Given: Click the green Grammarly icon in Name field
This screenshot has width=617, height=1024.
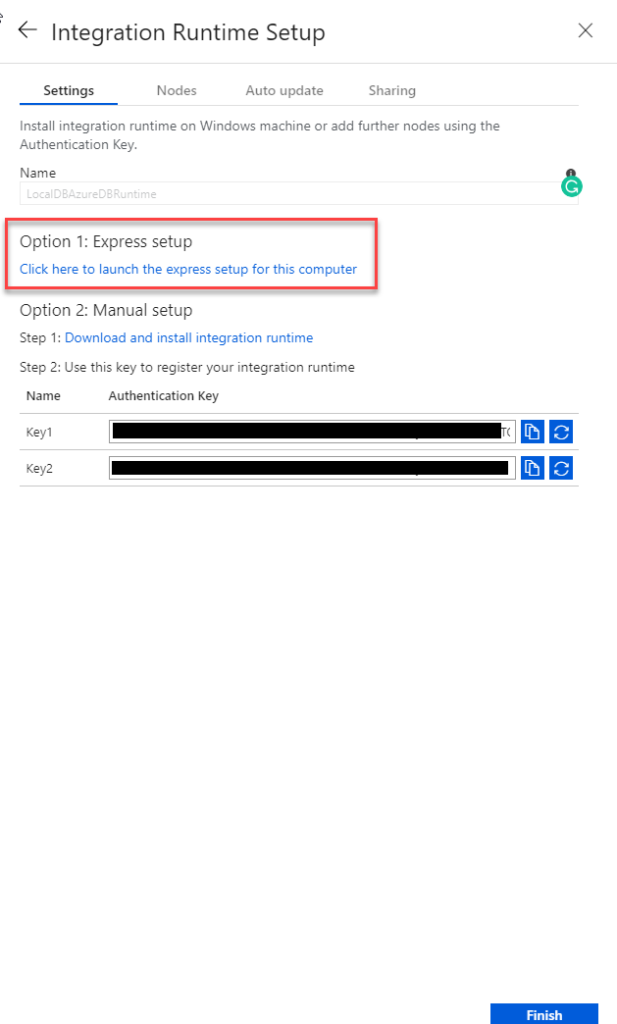Looking at the screenshot, I should 571,186.
